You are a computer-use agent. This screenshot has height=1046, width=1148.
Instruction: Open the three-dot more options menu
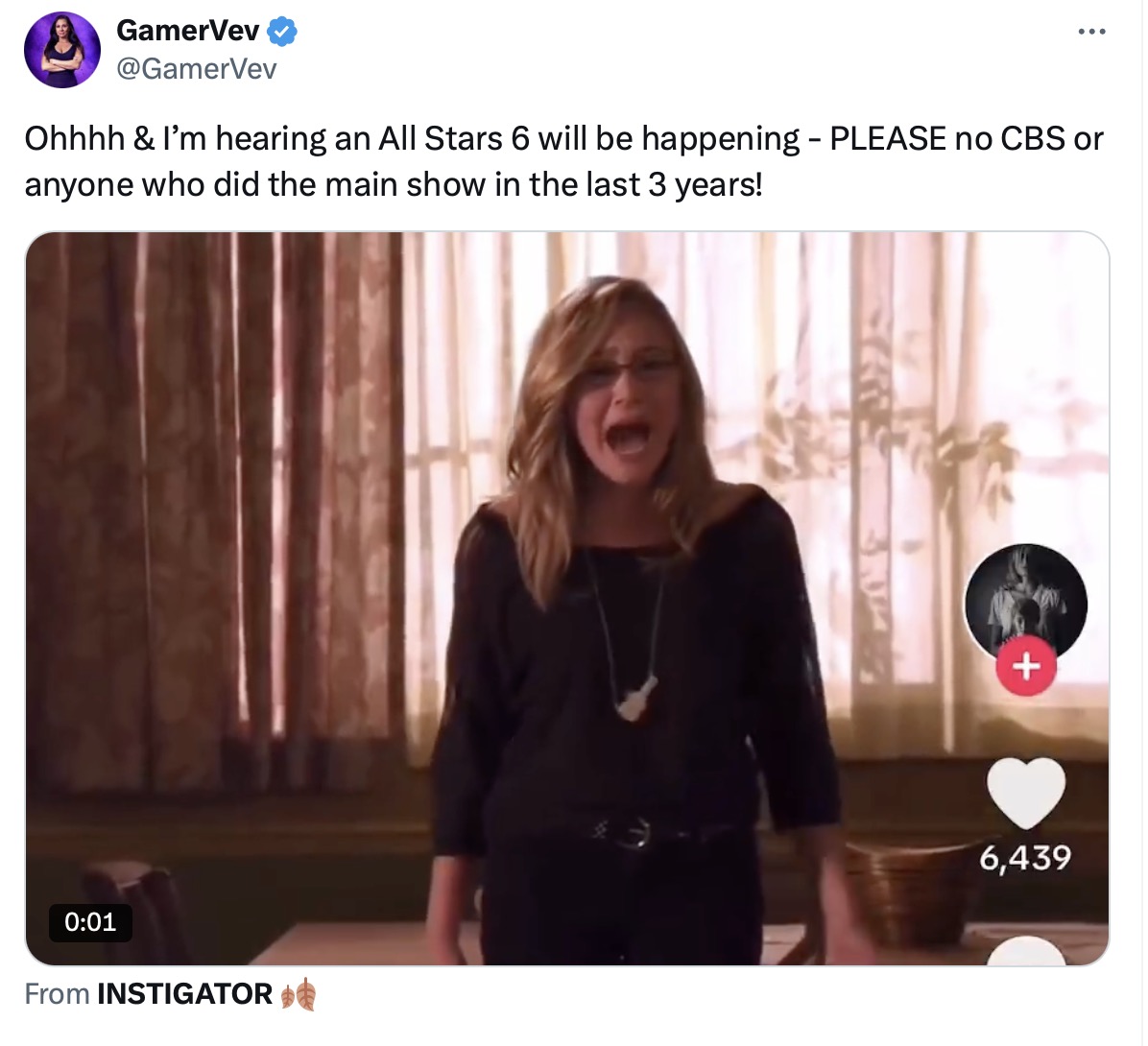coord(1091,32)
